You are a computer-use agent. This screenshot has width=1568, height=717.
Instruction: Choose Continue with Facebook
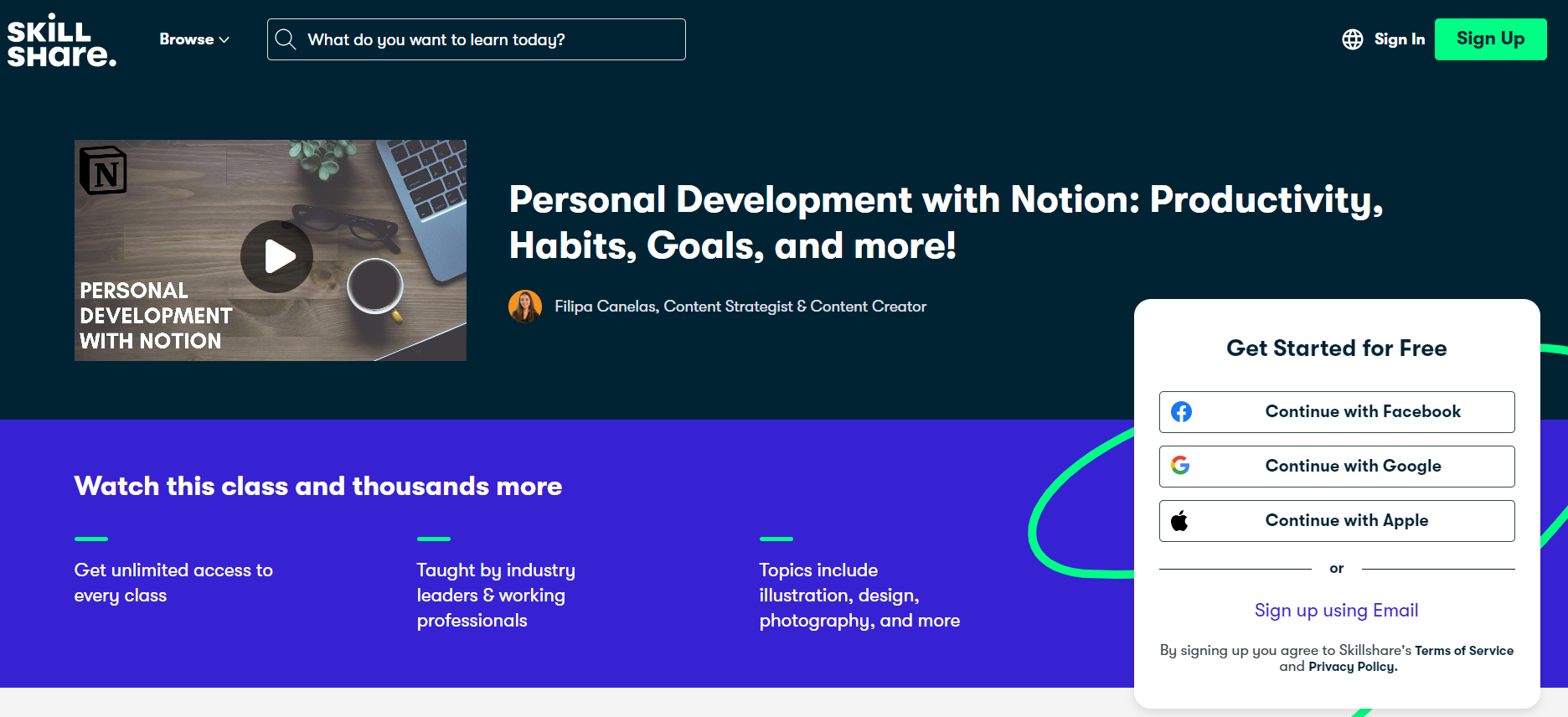pyautogui.click(x=1336, y=411)
